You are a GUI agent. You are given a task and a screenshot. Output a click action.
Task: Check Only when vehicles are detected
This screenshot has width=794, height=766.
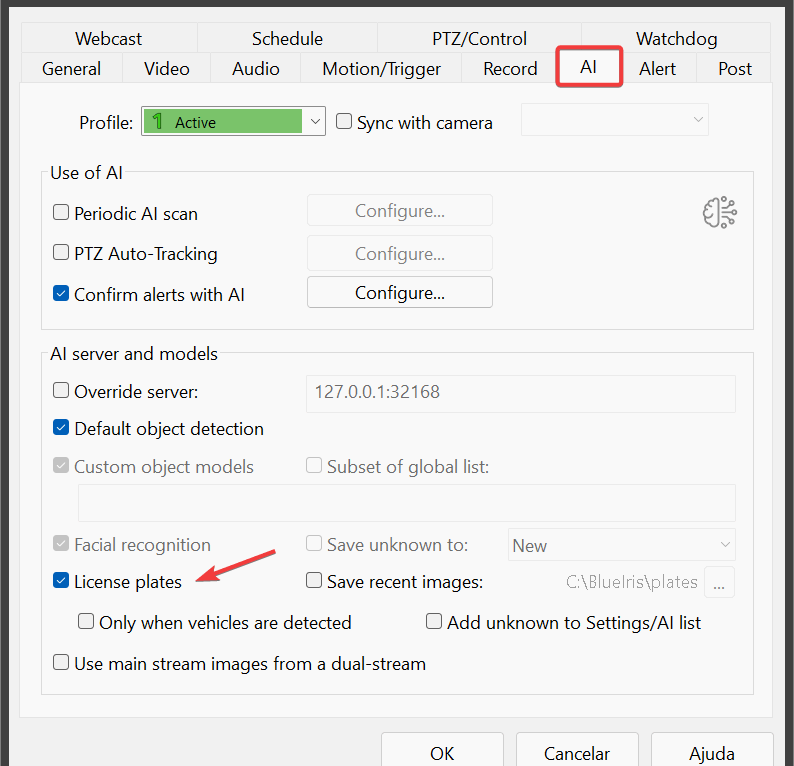tap(87, 622)
